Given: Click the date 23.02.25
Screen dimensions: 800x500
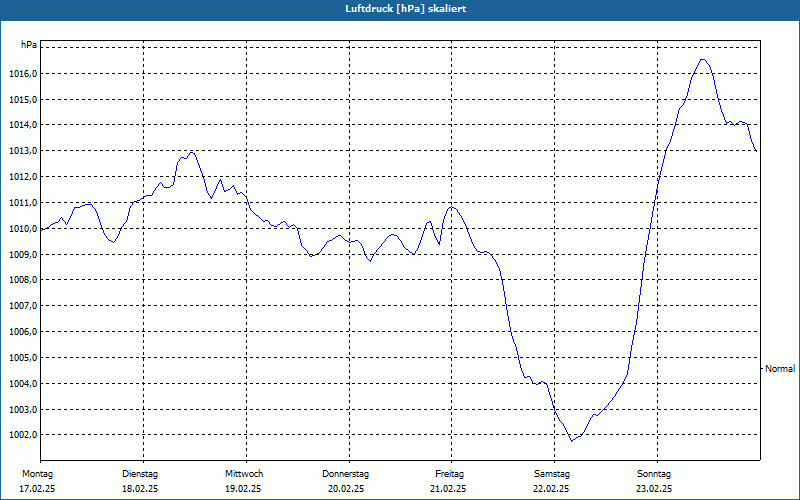Looking at the screenshot, I should [x=654, y=489].
